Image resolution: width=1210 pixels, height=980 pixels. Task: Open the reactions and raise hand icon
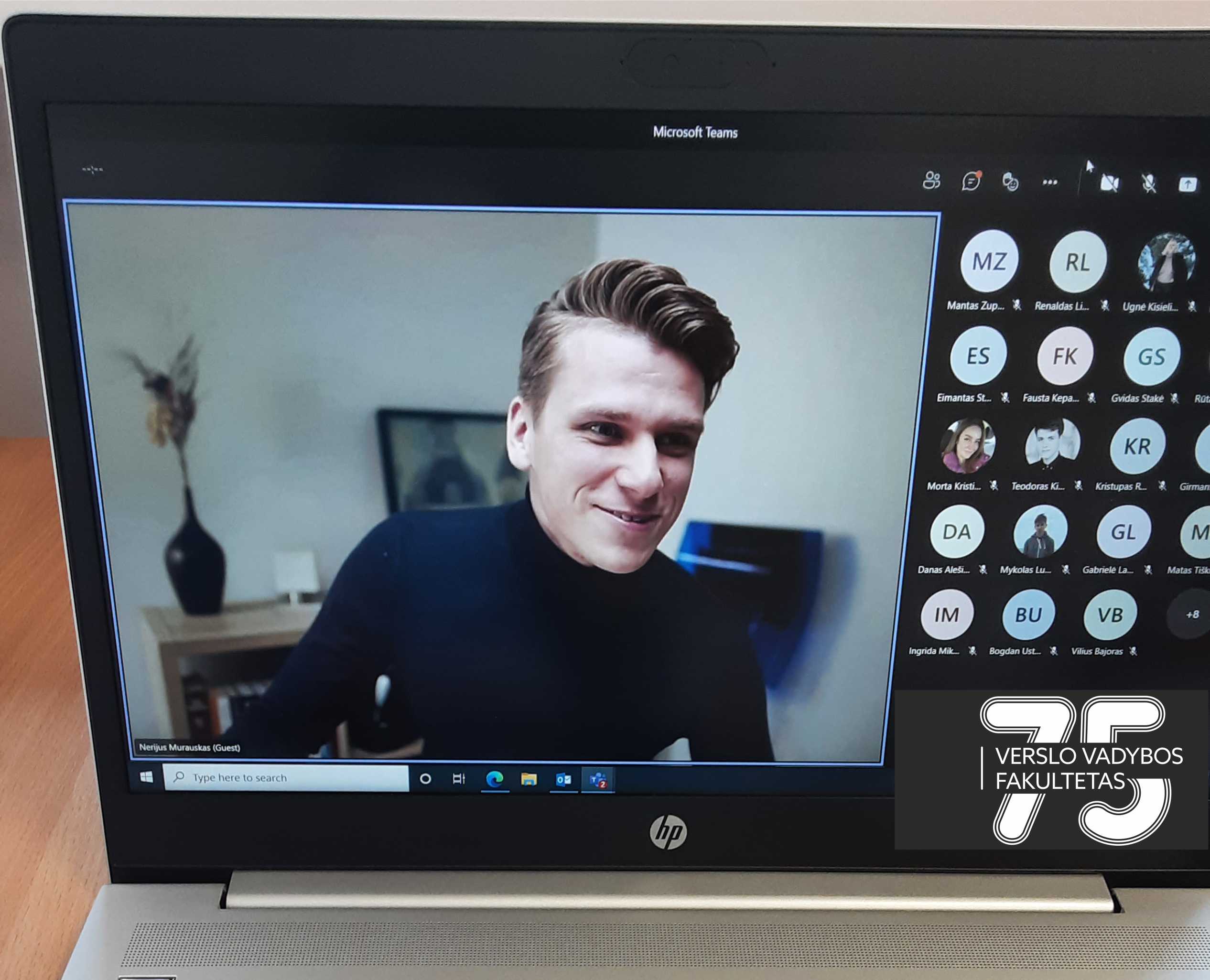pyautogui.click(x=1010, y=182)
